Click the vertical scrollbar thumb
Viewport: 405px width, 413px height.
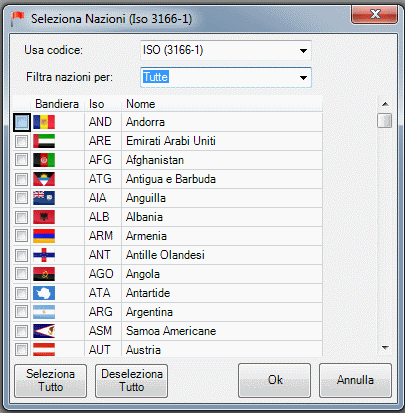point(384,120)
